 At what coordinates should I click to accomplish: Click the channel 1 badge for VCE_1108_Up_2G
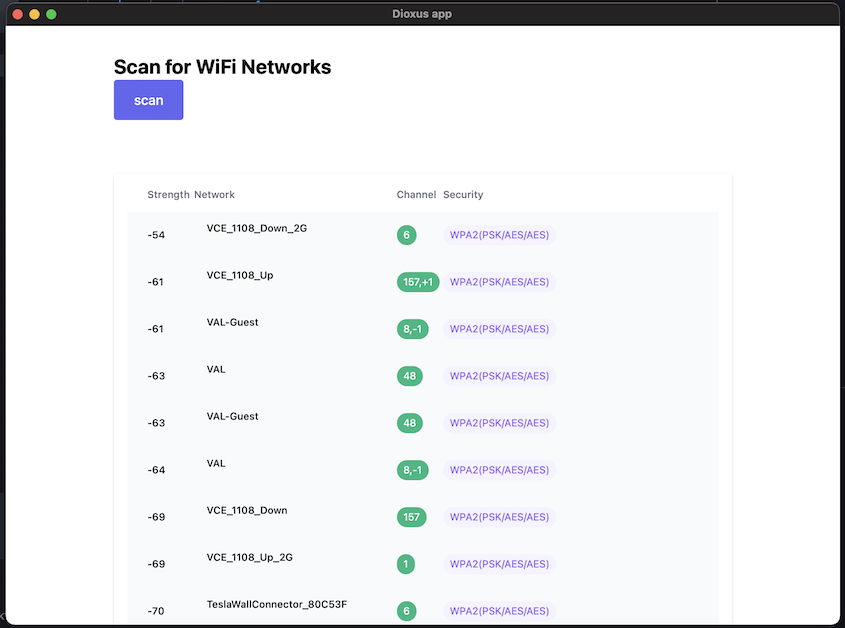[x=406, y=564]
